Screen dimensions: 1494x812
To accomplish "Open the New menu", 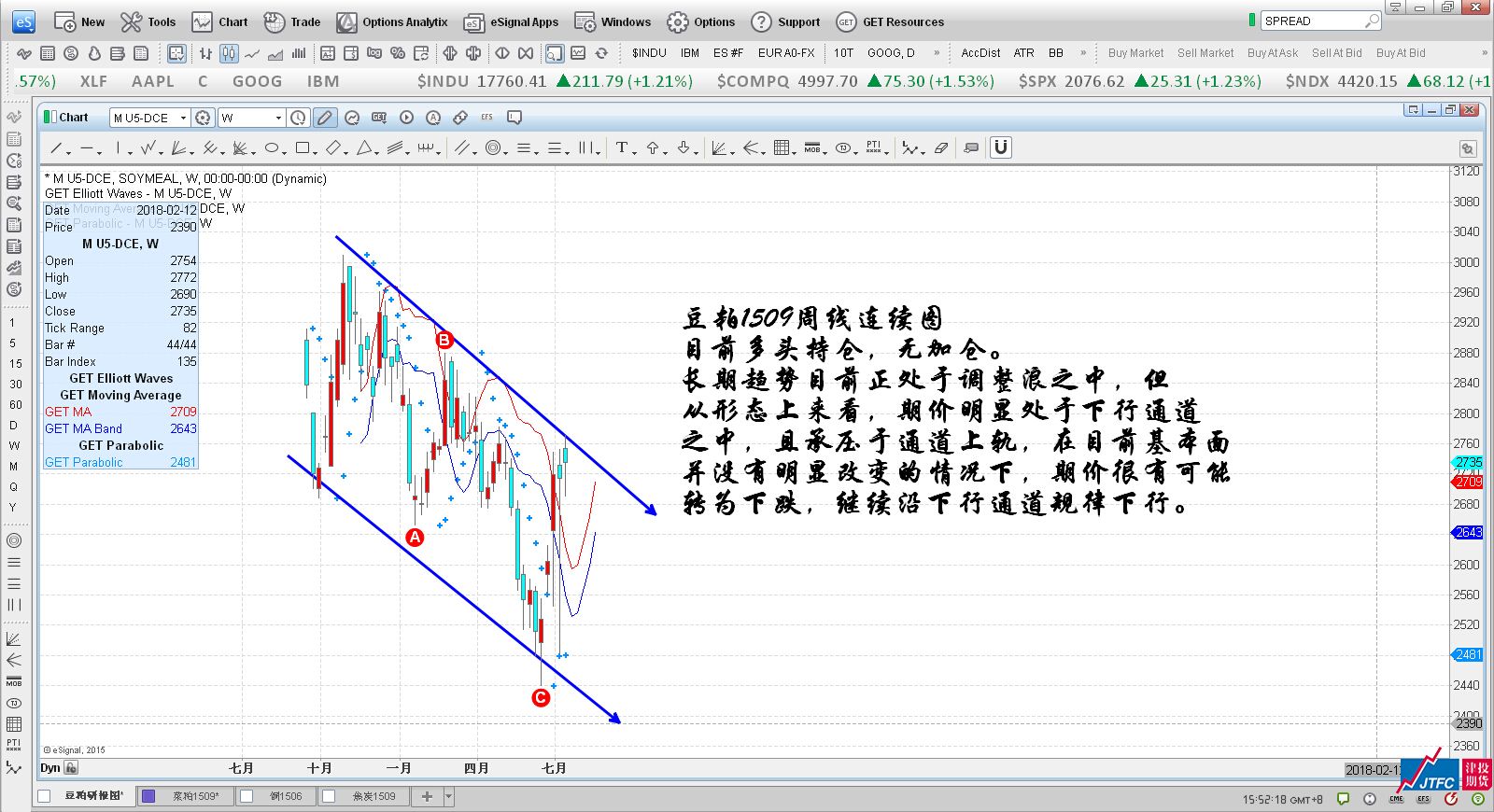I will [x=79, y=21].
